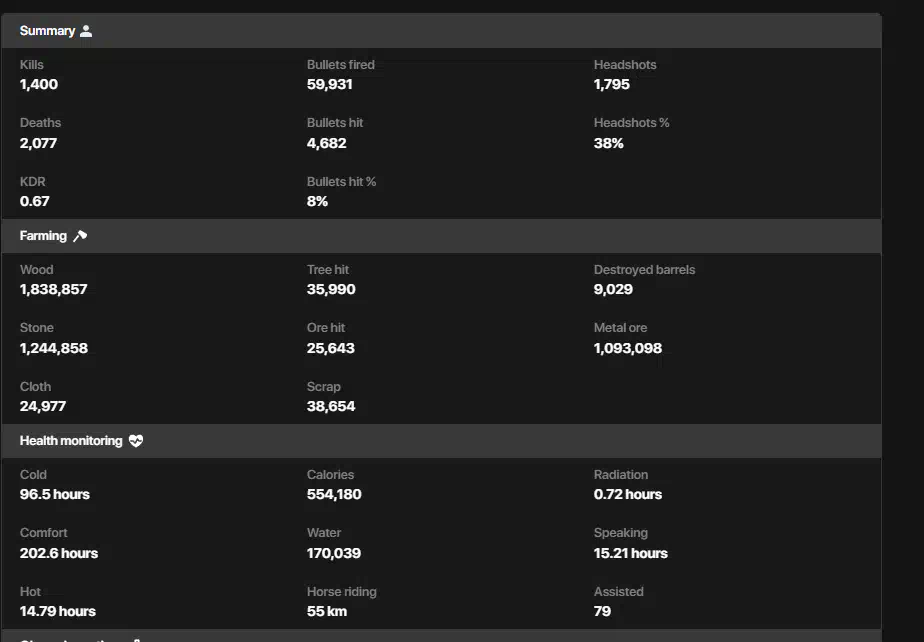
Task: Click the KDR value 0.67
Action: pyautogui.click(x=35, y=202)
